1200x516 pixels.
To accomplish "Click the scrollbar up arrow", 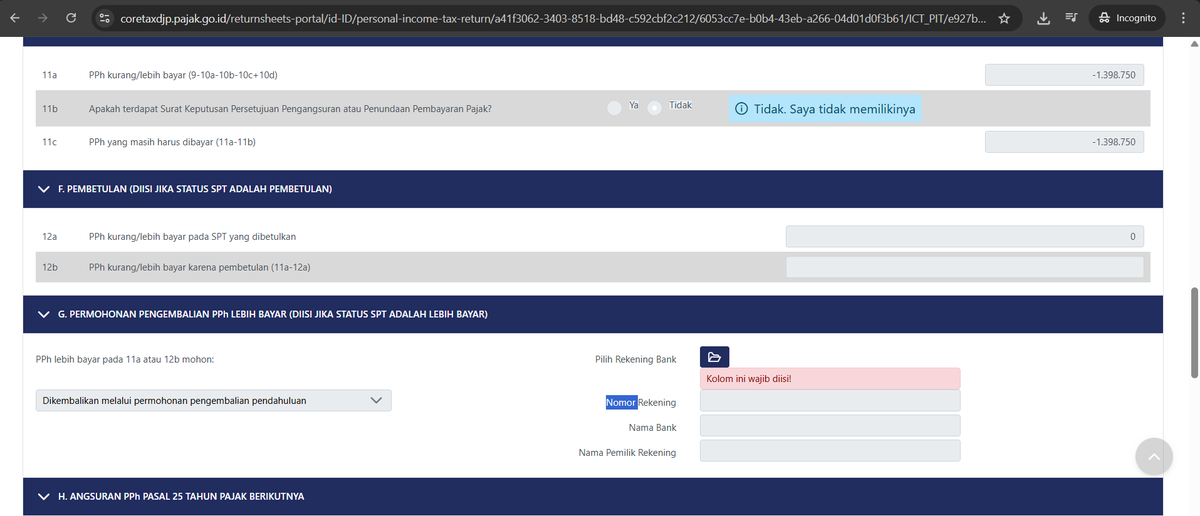I will coord(1193,43).
